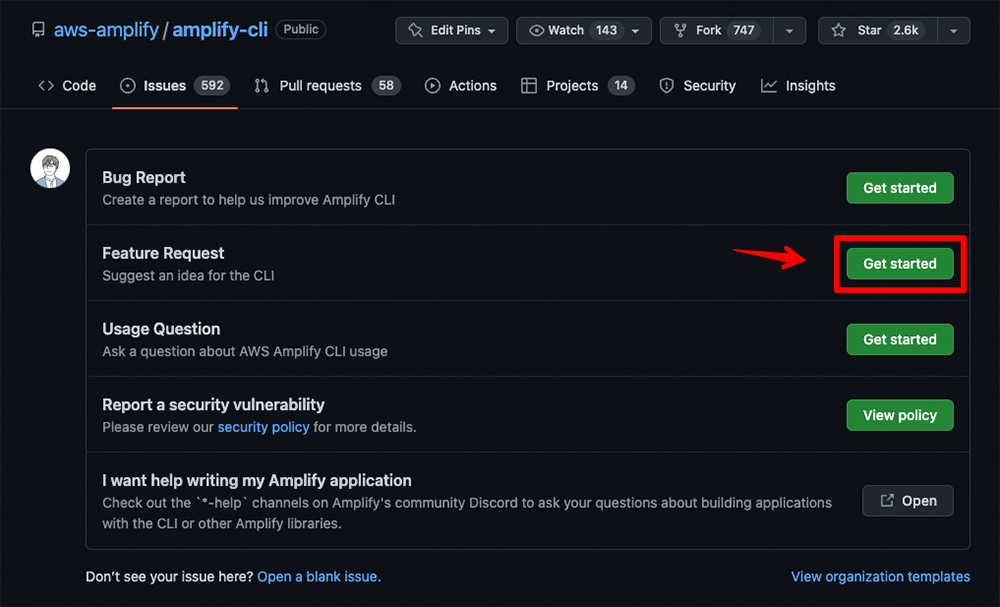Get started with a Bug Report

click(900, 188)
